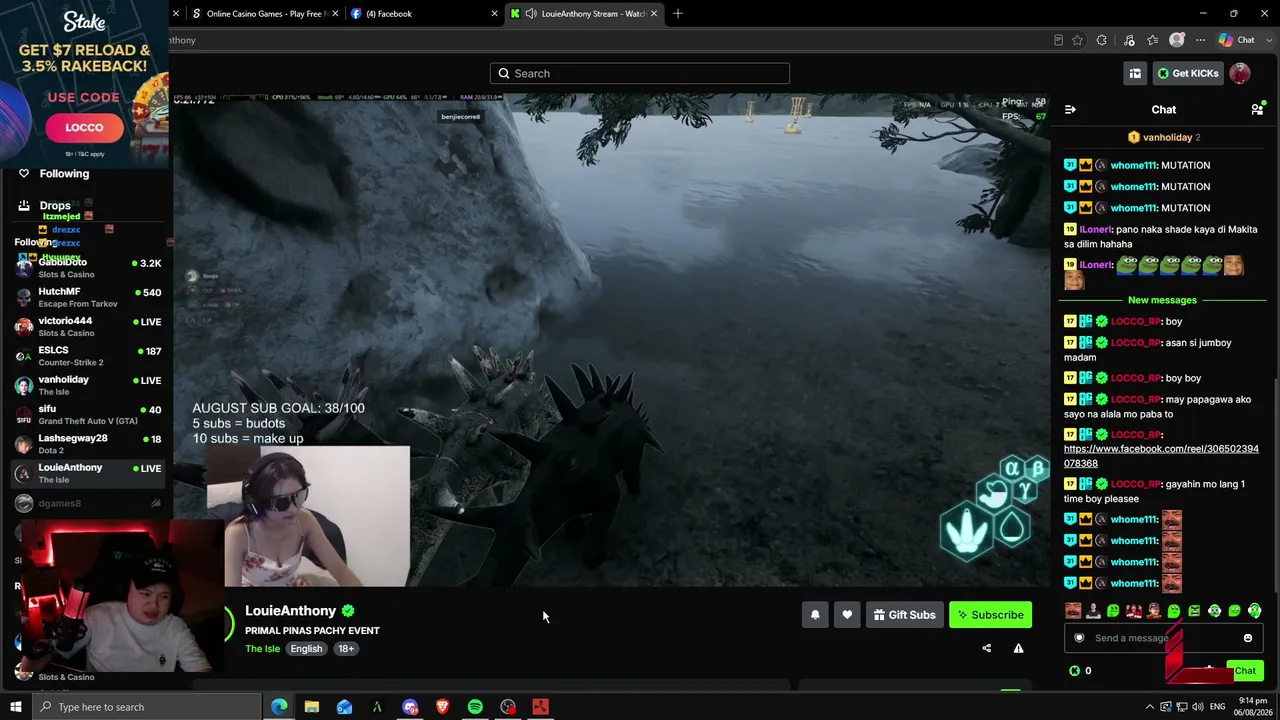The image size is (1280, 720).
Task: Open File Explorer from the taskbar
Action: click(x=312, y=707)
